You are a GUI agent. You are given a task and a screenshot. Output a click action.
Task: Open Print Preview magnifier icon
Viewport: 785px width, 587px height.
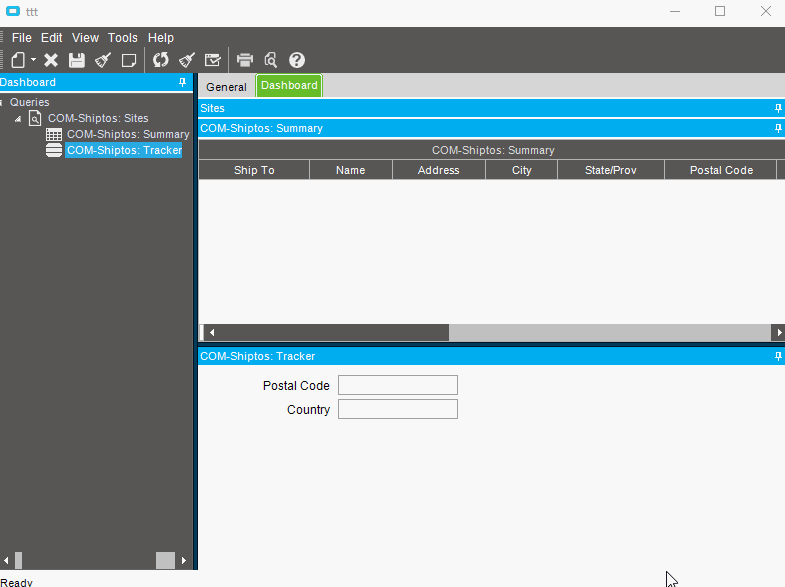point(271,60)
